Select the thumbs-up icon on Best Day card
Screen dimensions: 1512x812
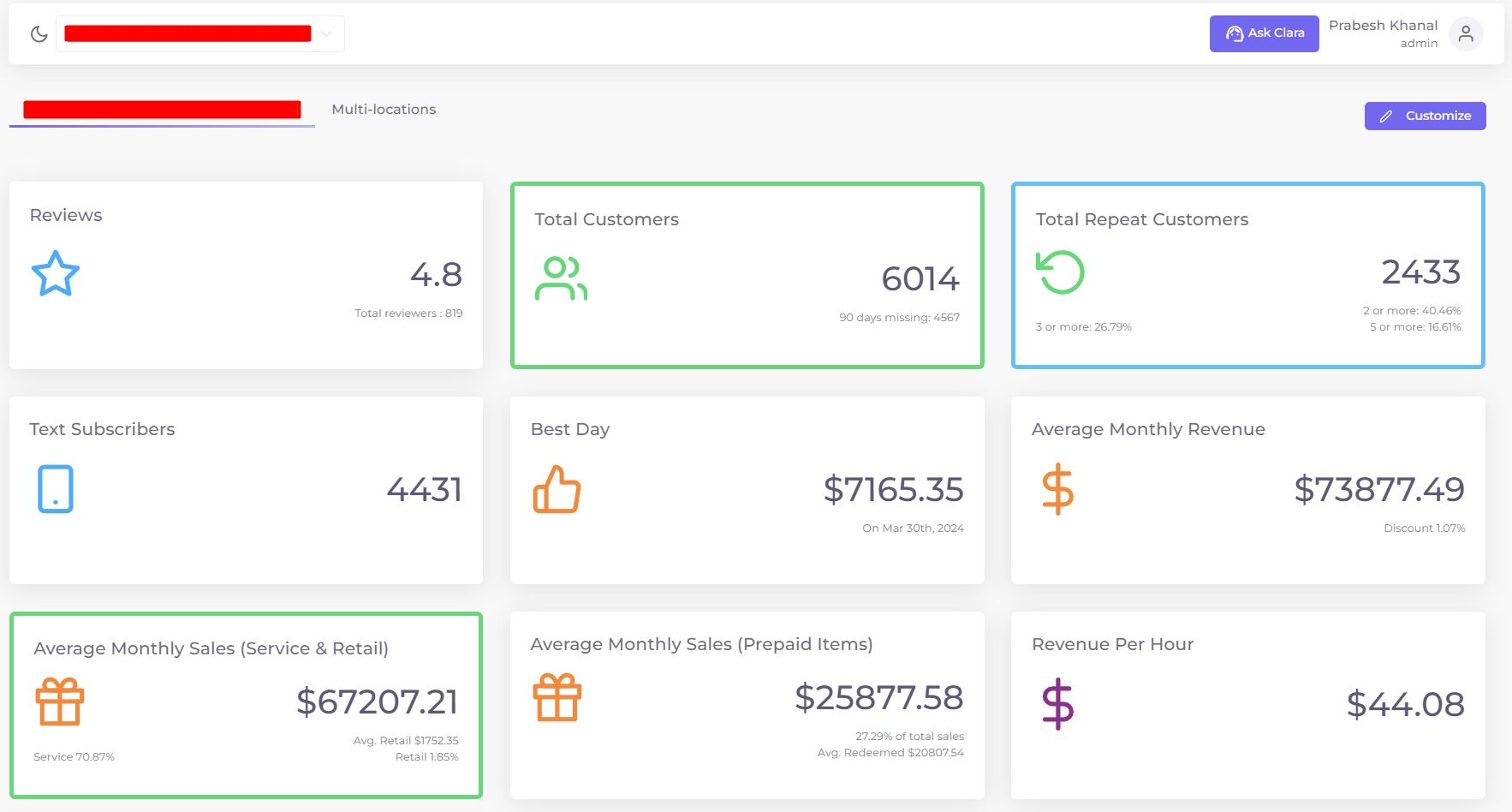556,490
